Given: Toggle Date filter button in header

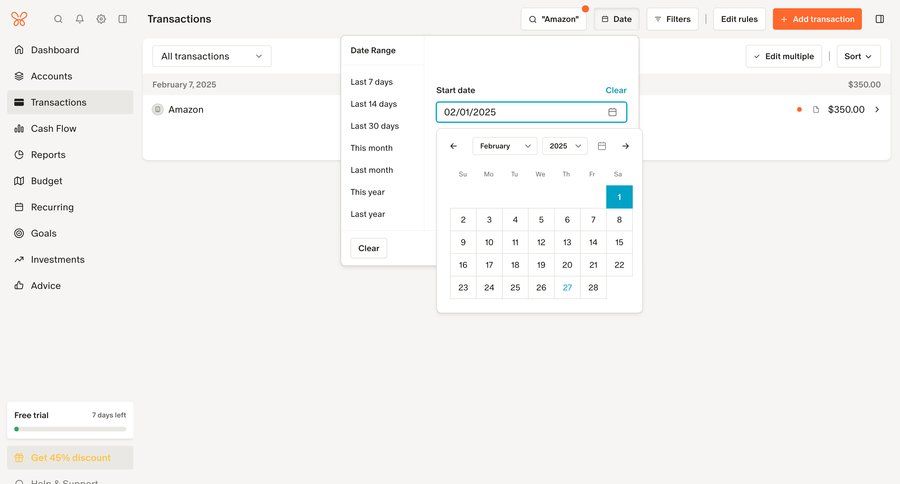Looking at the screenshot, I should tap(616, 19).
